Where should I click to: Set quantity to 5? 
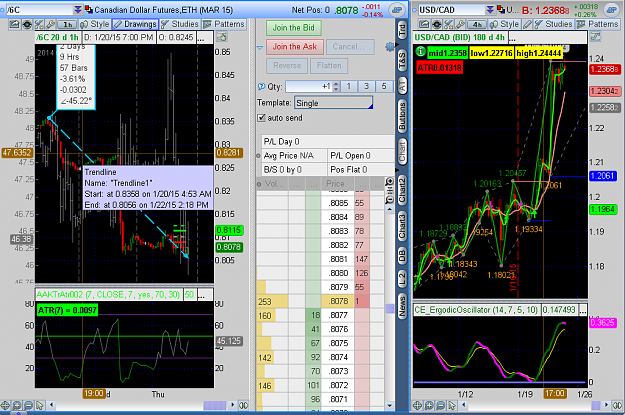pyautogui.click(x=384, y=86)
